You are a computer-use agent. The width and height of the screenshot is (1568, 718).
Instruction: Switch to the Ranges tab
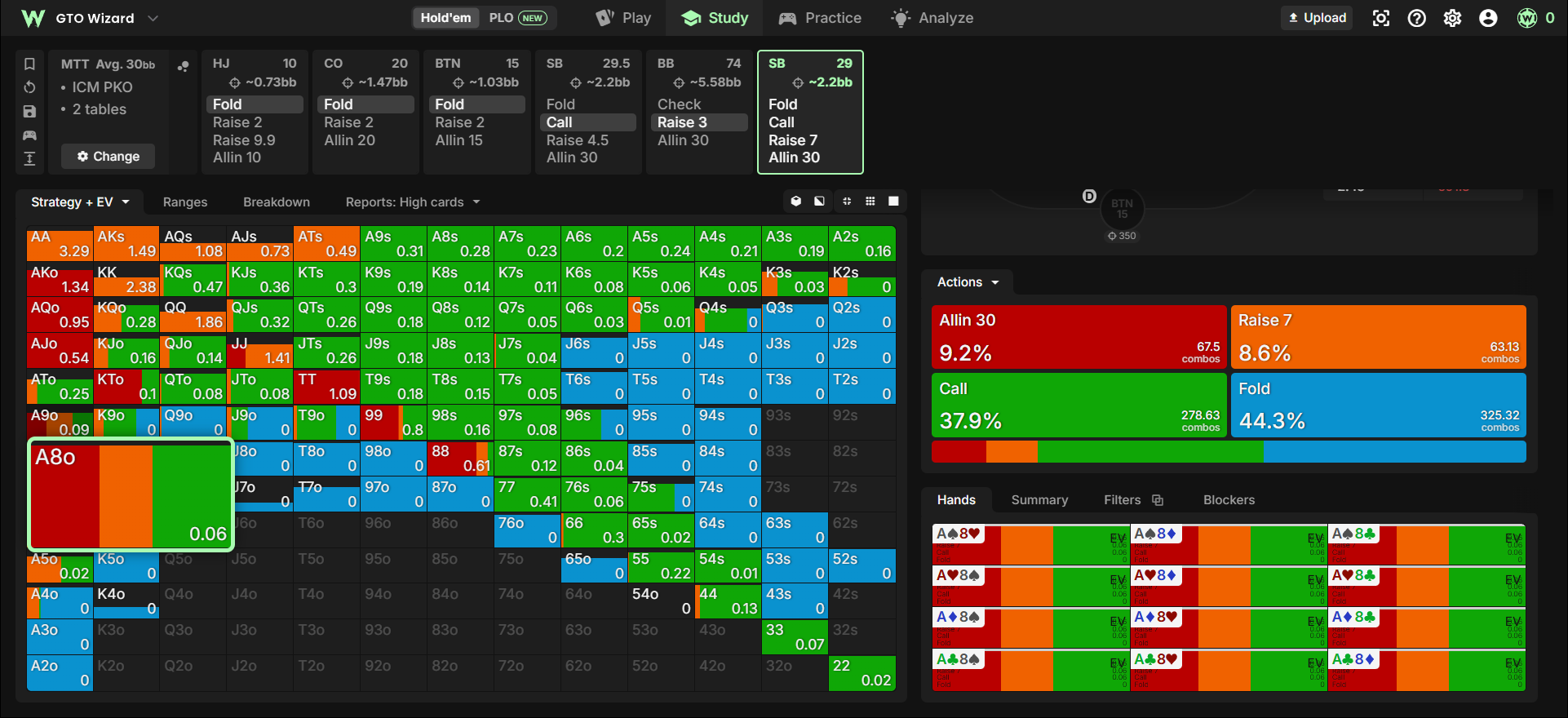pyautogui.click(x=185, y=202)
